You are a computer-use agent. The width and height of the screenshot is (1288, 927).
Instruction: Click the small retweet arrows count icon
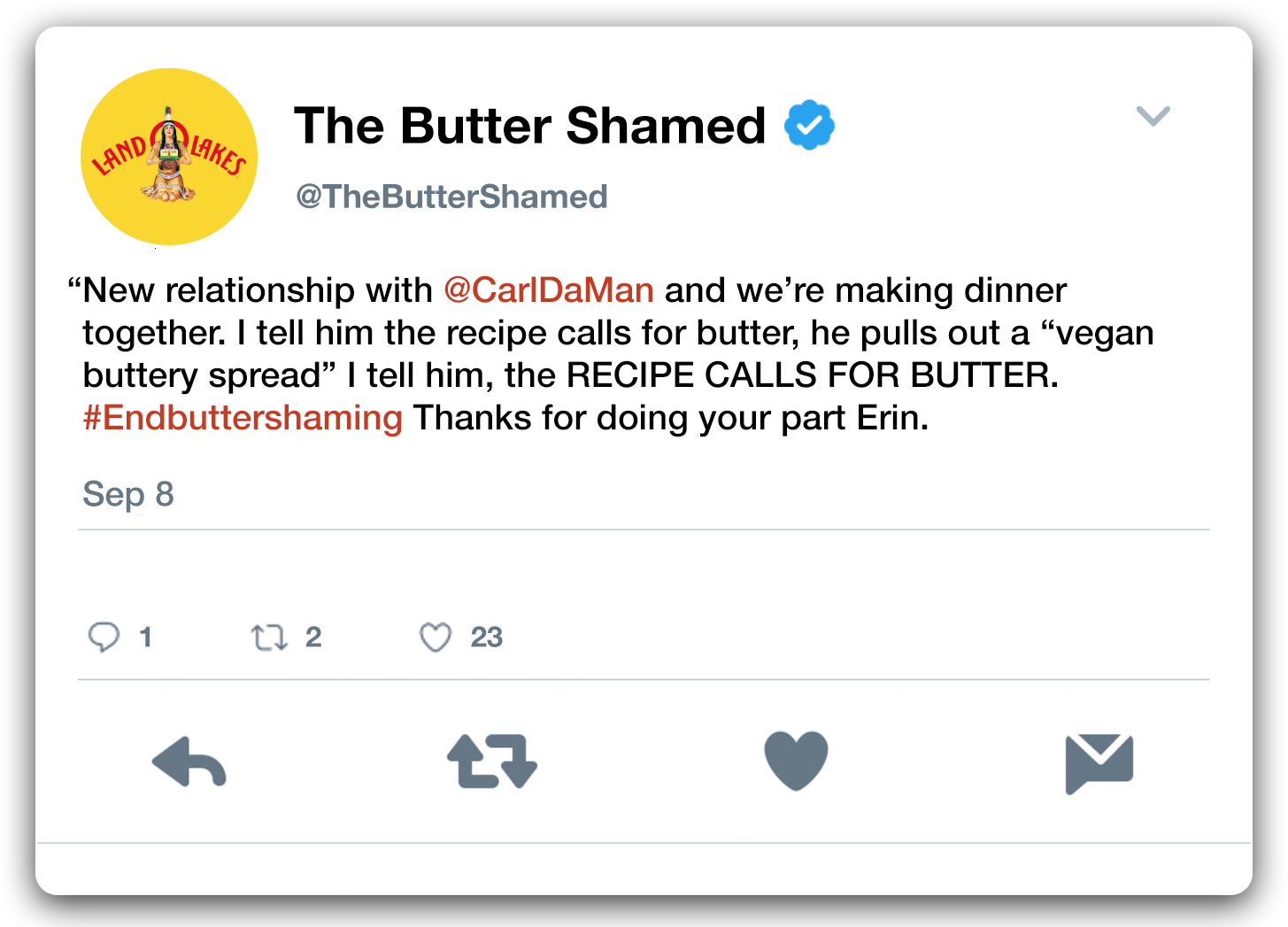269,637
